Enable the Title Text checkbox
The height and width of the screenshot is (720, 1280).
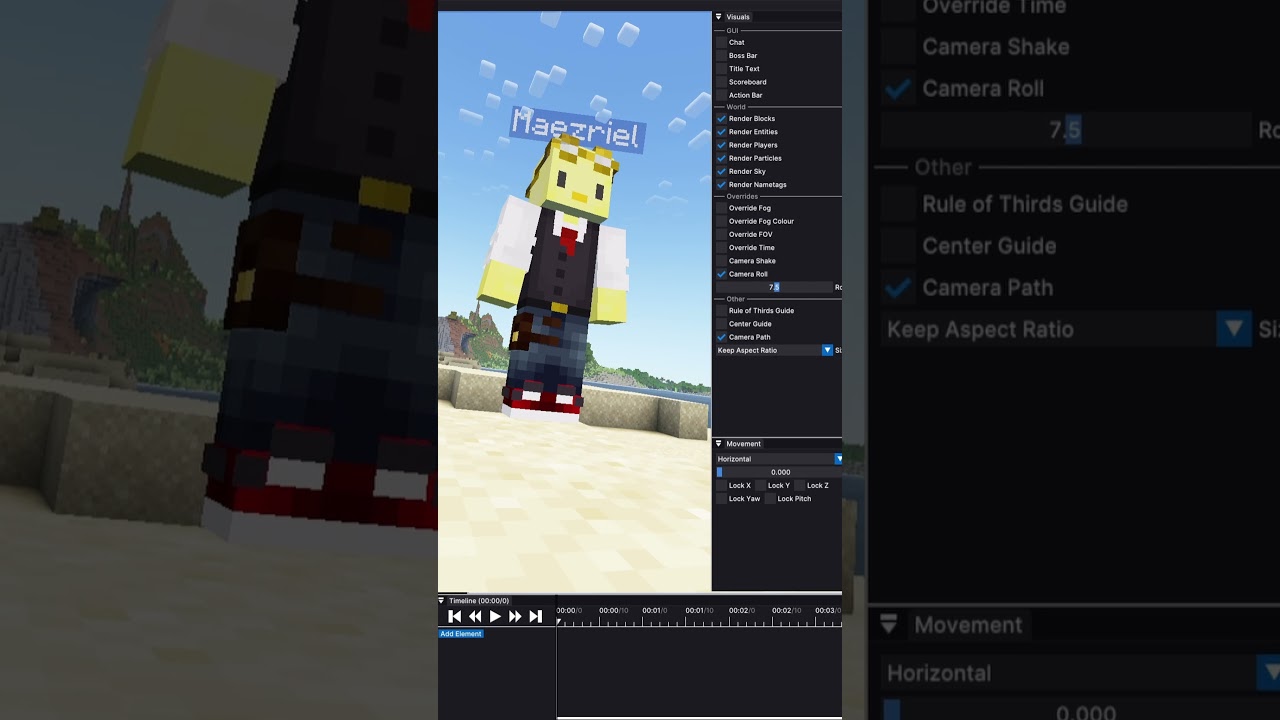[x=721, y=69]
